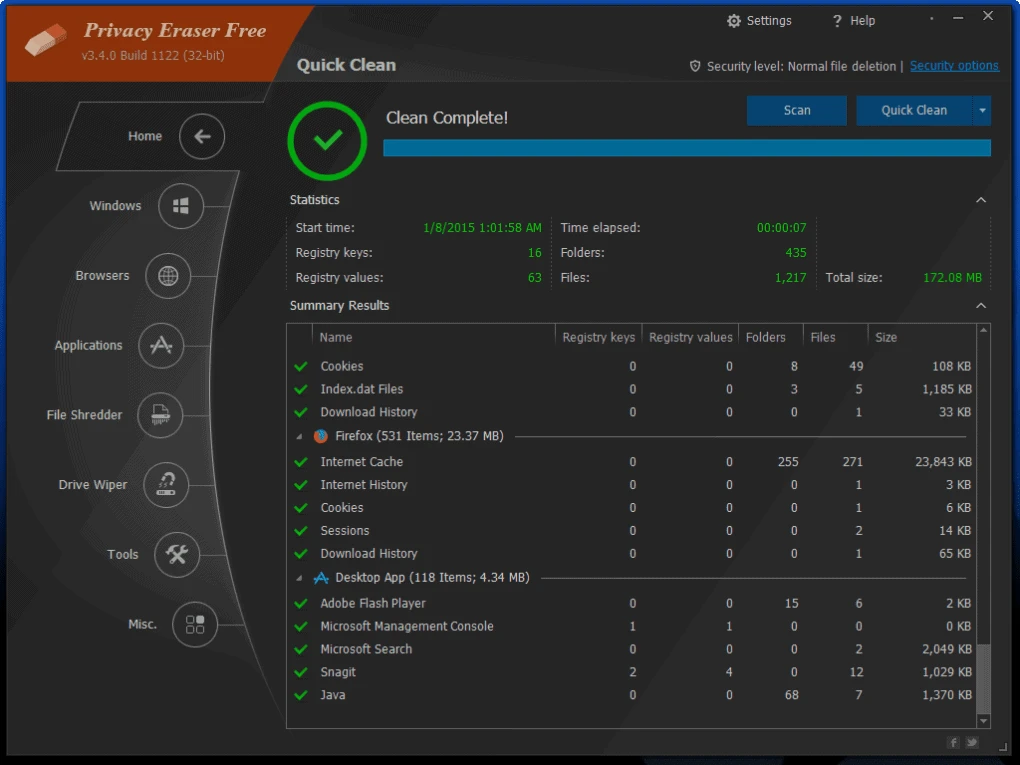Select Tools label in the sidebar
This screenshot has width=1020, height=765.
tap(122, 554)
